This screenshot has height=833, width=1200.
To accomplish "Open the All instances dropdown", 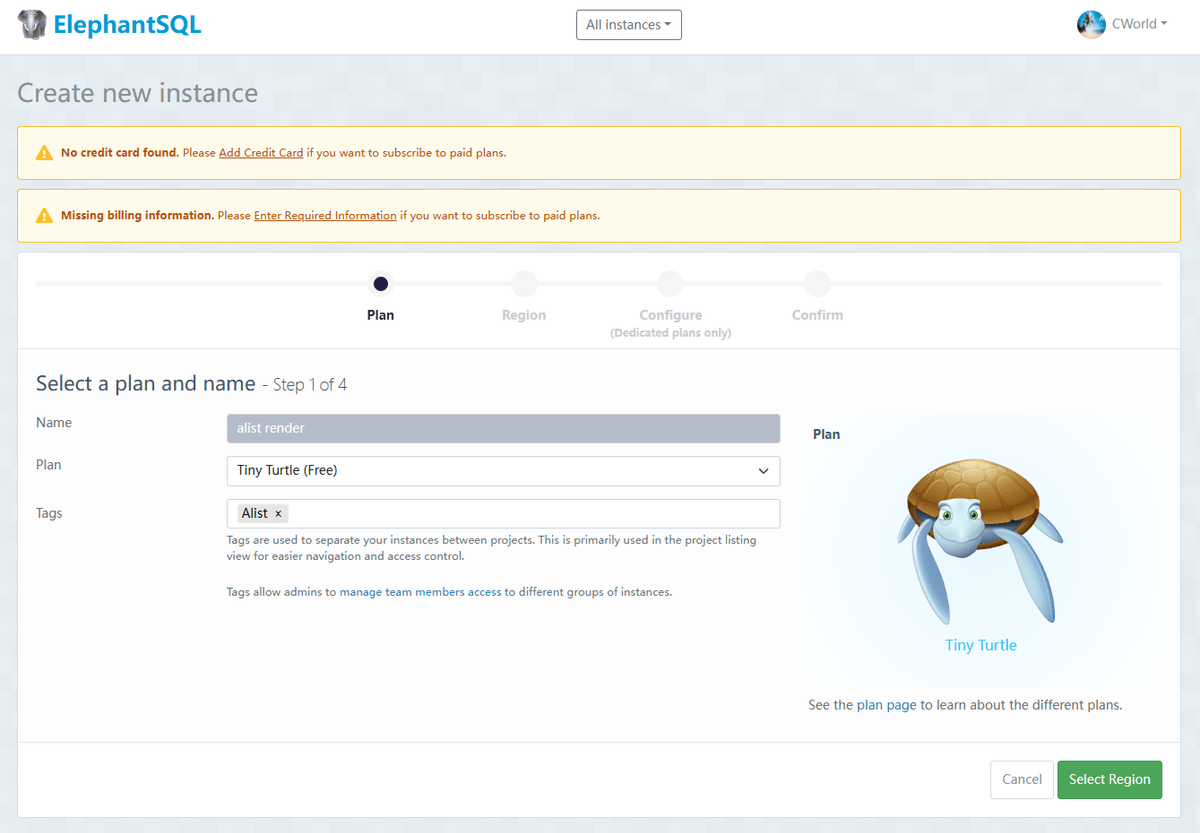I will coord(628,25).
